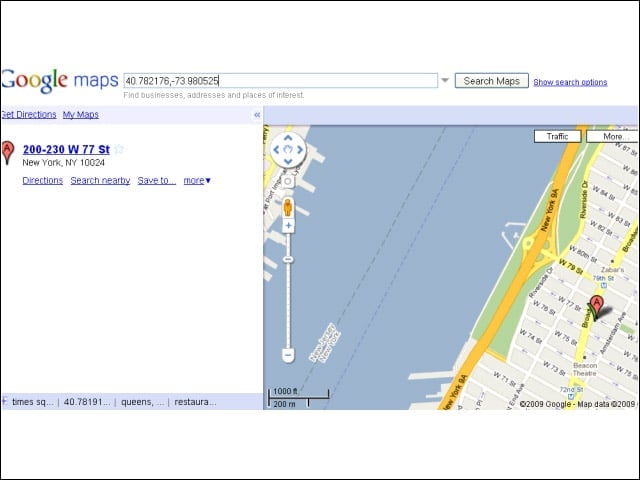Viewport: 640px width, 480px height.
Task: Toggle the Traffic layer button
Action: pos(558,136)
